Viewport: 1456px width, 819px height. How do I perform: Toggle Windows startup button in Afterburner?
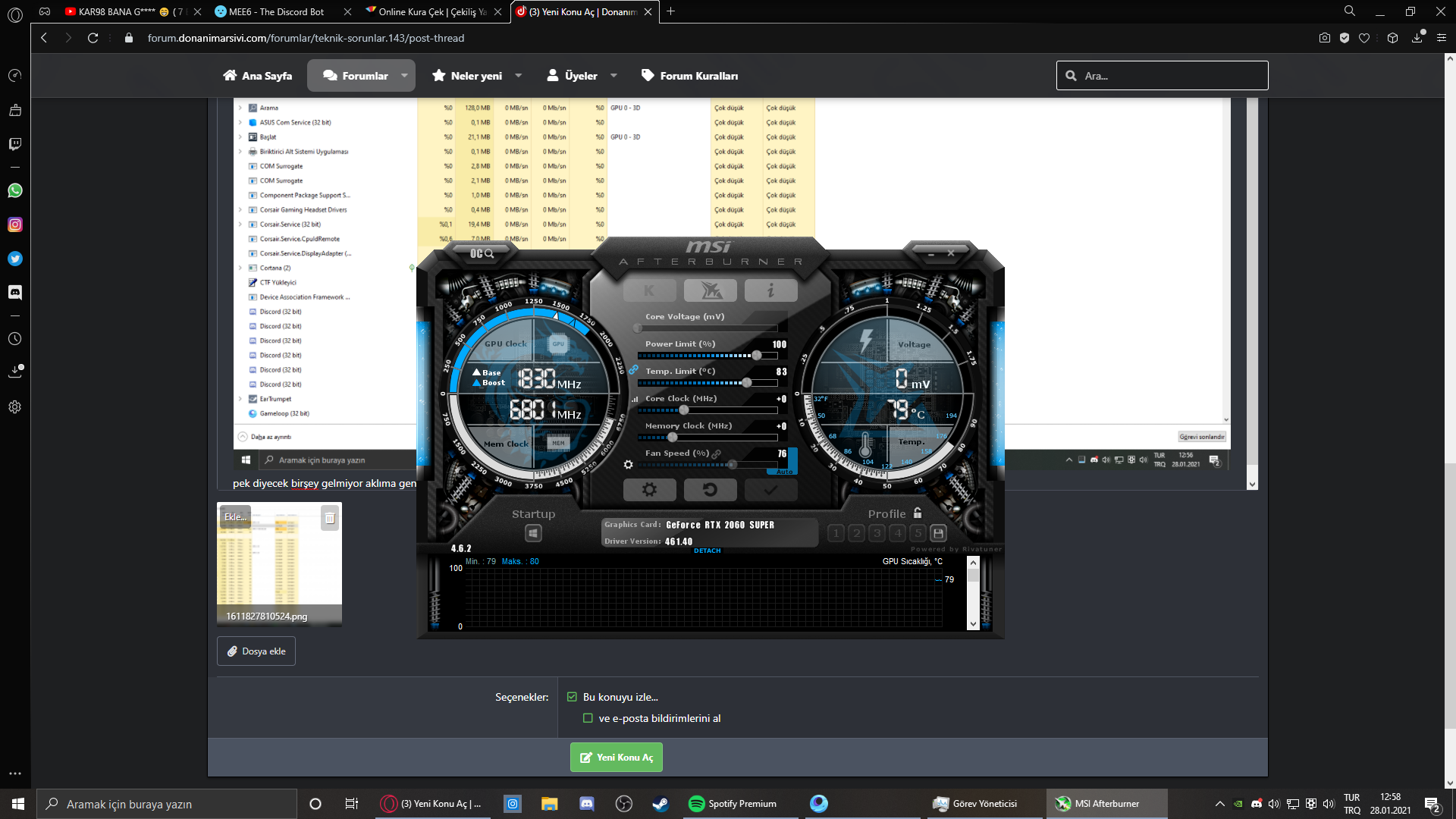coord(533,533)
